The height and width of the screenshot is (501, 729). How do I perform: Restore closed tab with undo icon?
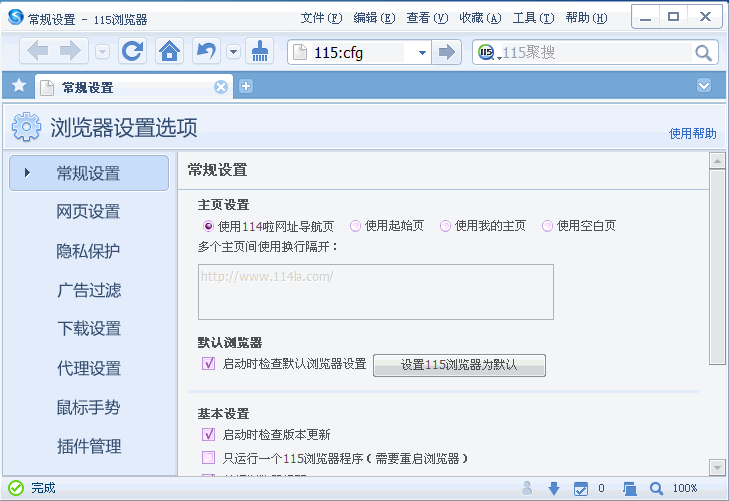click(206, 51)
